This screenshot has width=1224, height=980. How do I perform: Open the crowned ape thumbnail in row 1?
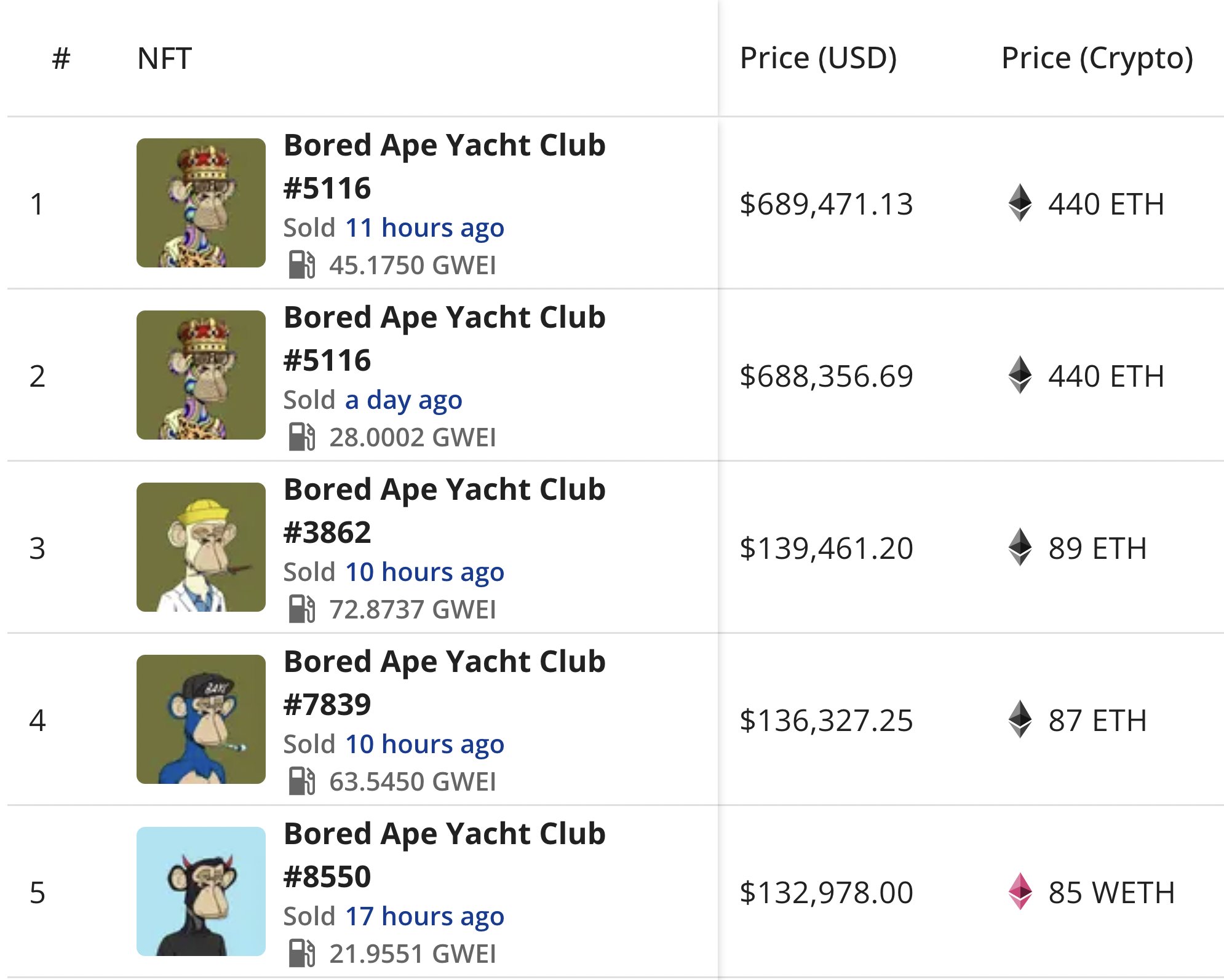tap(201, 203)
